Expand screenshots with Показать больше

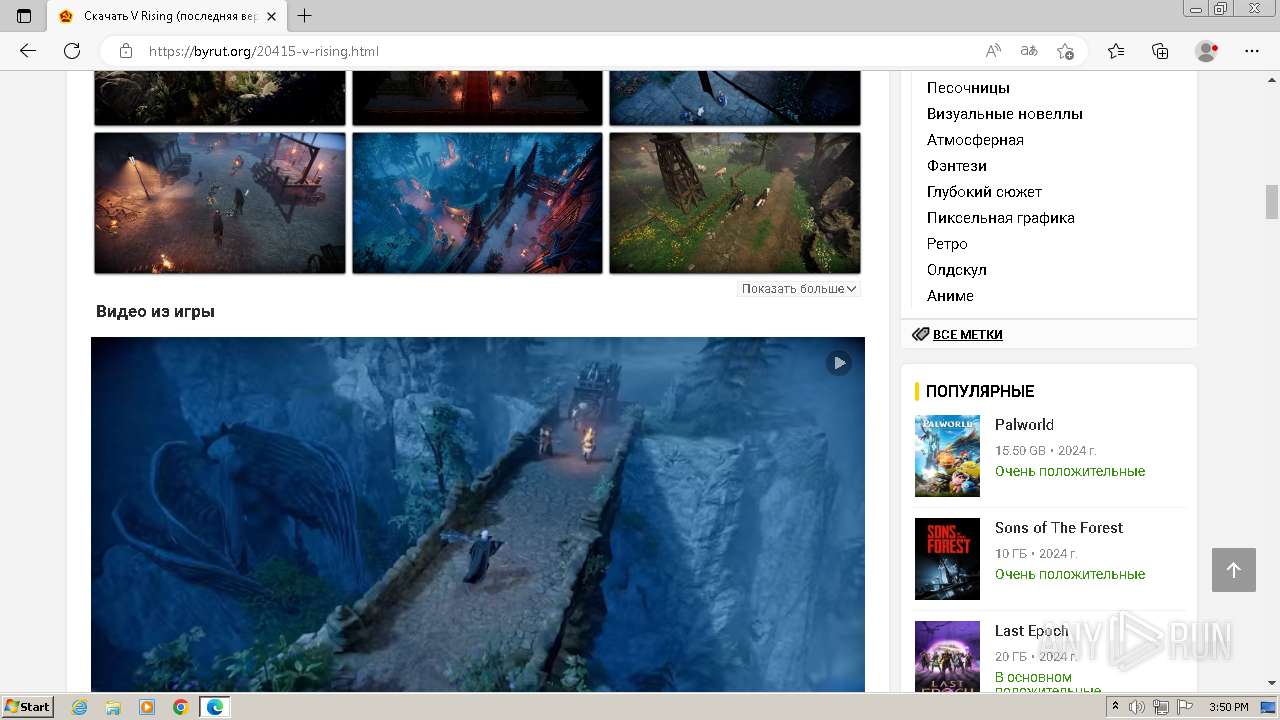(x=799, y=289)
